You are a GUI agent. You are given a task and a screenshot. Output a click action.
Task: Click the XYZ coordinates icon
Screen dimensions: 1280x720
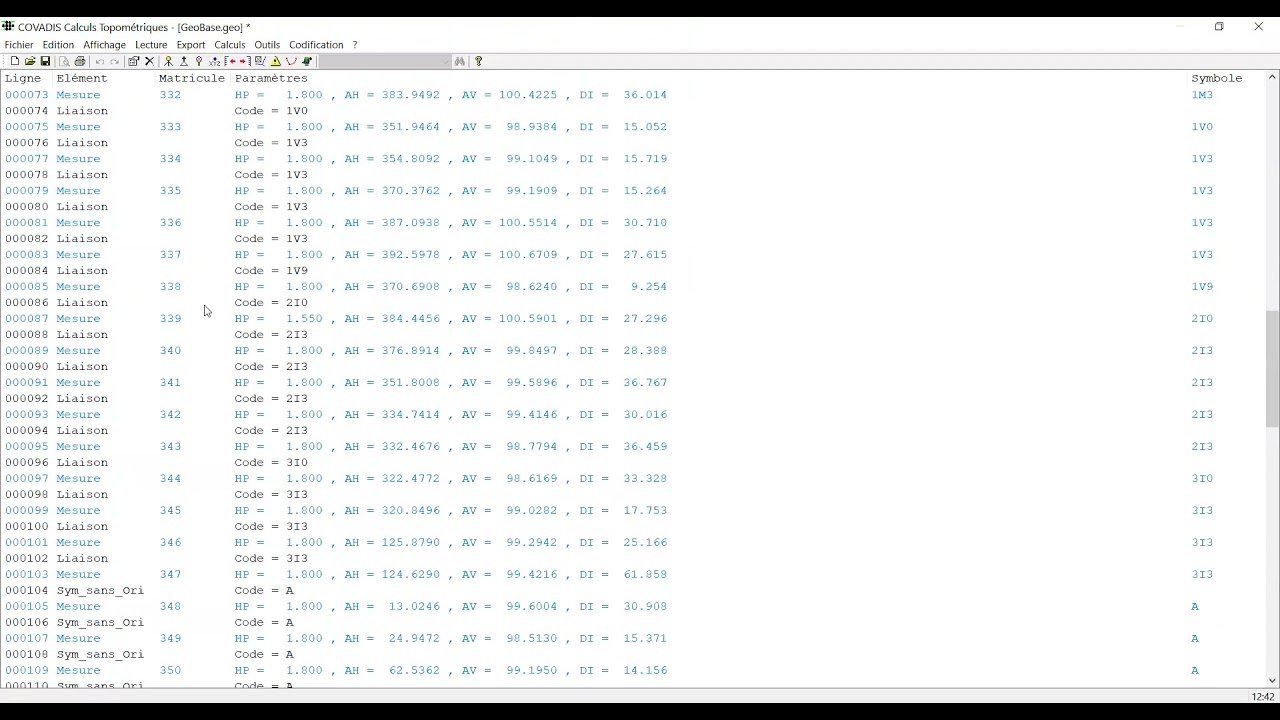[x=214, y=61]
